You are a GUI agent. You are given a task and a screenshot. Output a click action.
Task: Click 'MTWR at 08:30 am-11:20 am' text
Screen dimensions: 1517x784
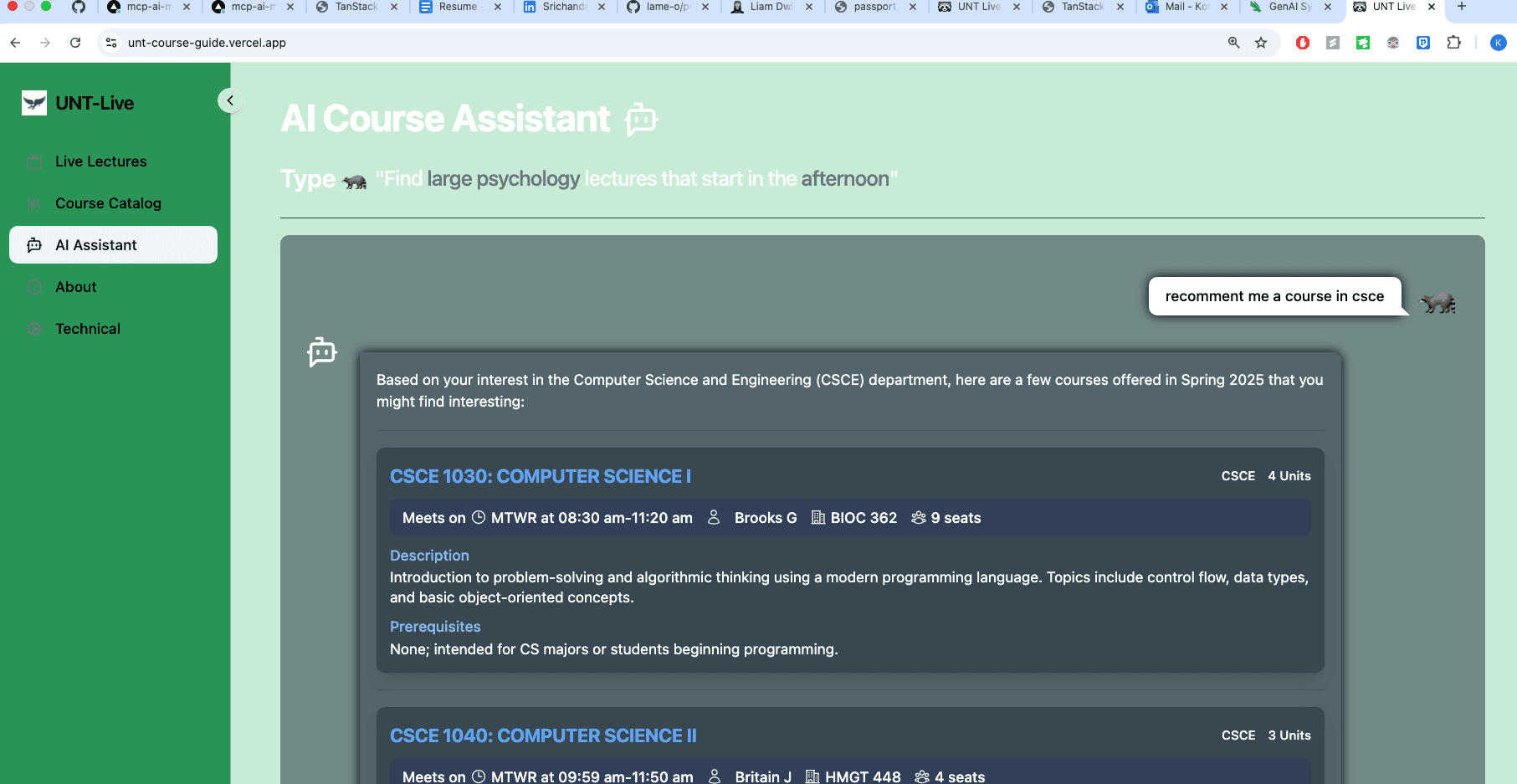(592, 518)
